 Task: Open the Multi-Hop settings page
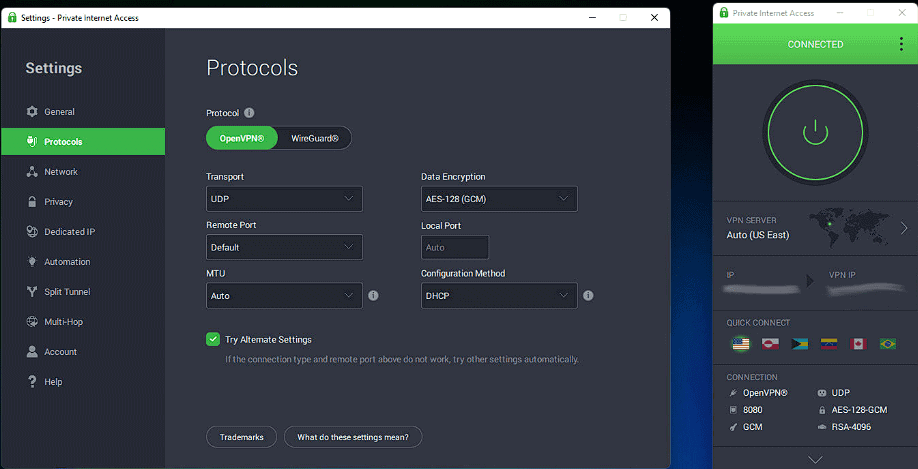click(83, 321)
